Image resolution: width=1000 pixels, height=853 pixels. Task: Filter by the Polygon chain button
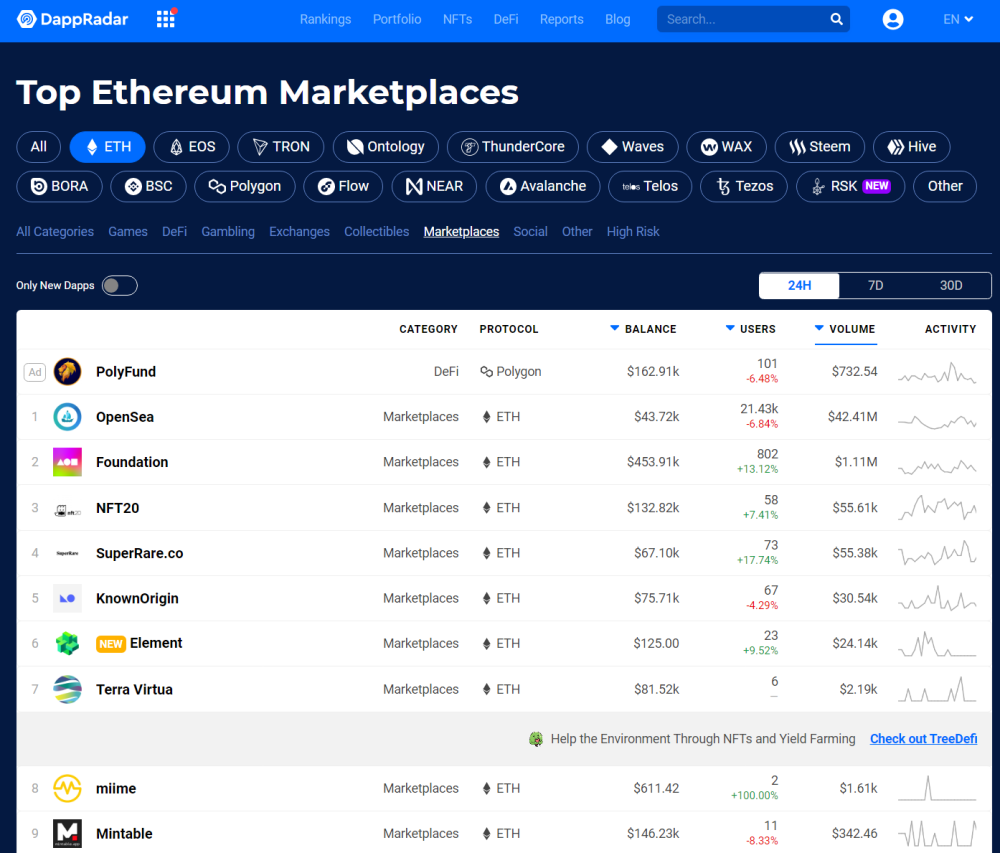tap(245, 186)
